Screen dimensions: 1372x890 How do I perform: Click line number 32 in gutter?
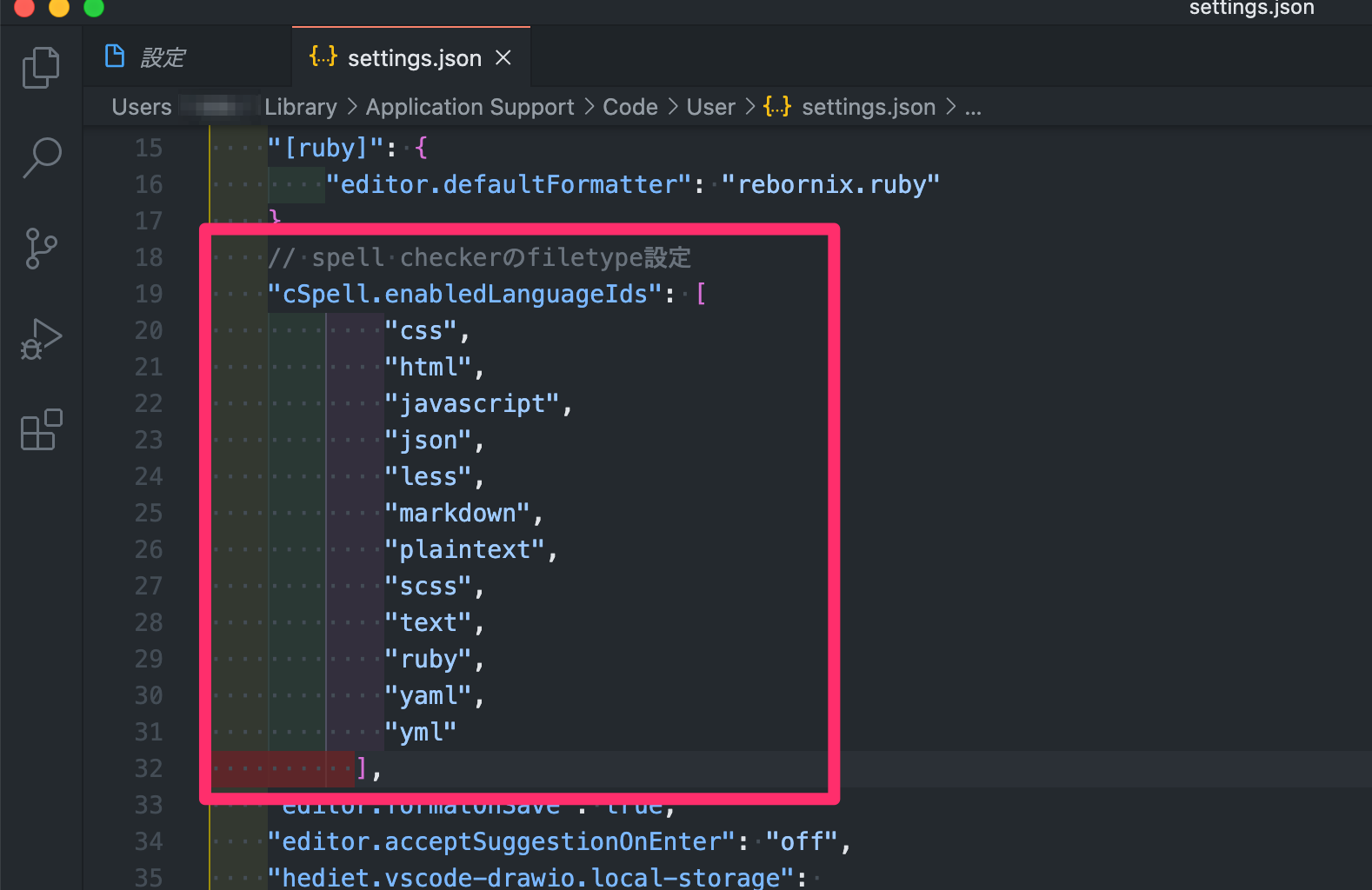(149, 768)
